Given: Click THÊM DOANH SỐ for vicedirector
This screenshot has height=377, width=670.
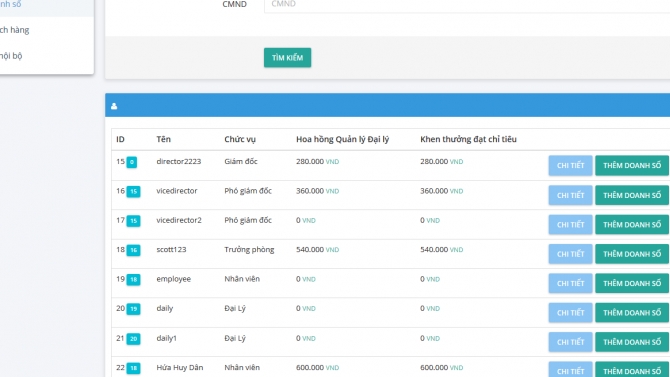Looking at the screenshot, I should pos(632,195).
